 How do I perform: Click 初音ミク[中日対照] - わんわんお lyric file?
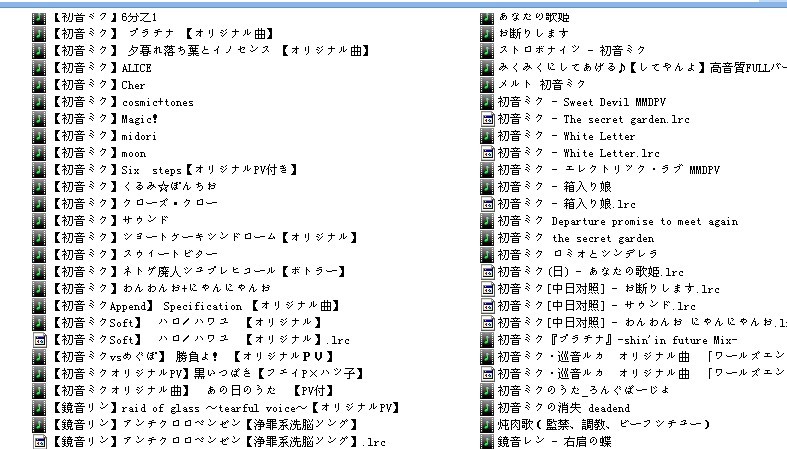[x=642, y=323]
